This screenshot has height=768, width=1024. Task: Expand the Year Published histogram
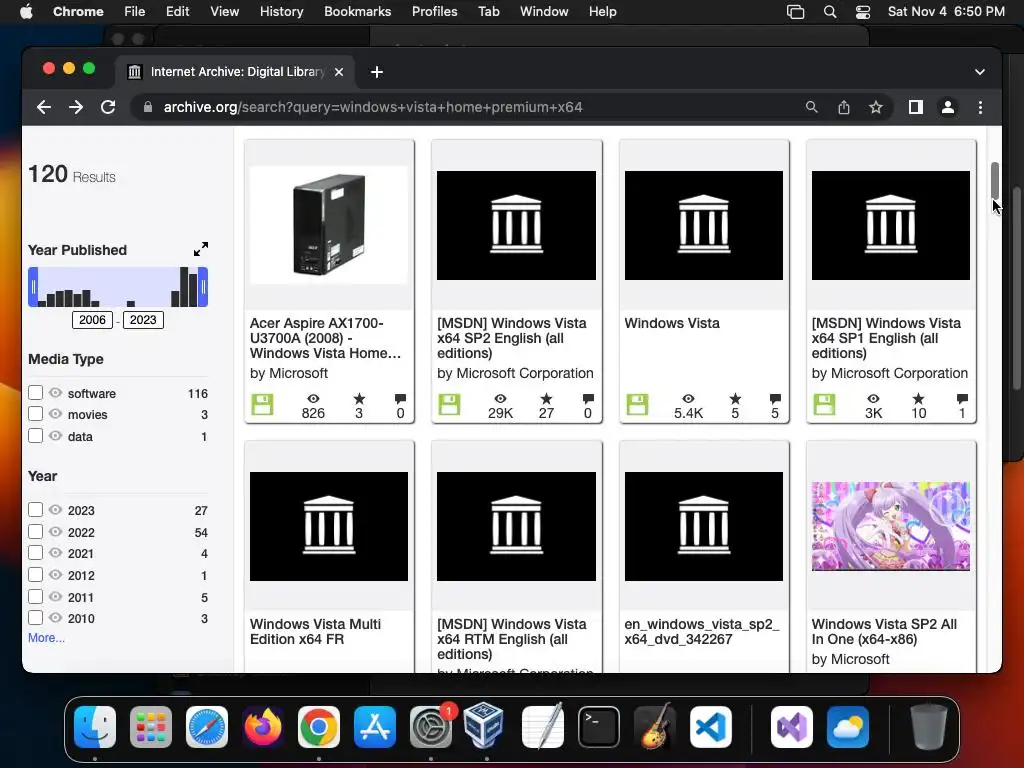[200, 249]
